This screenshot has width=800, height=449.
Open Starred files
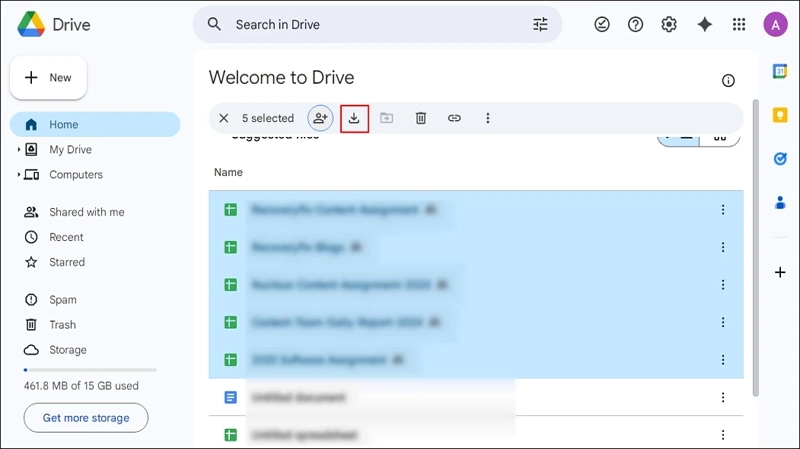click(x=67, y=262)
